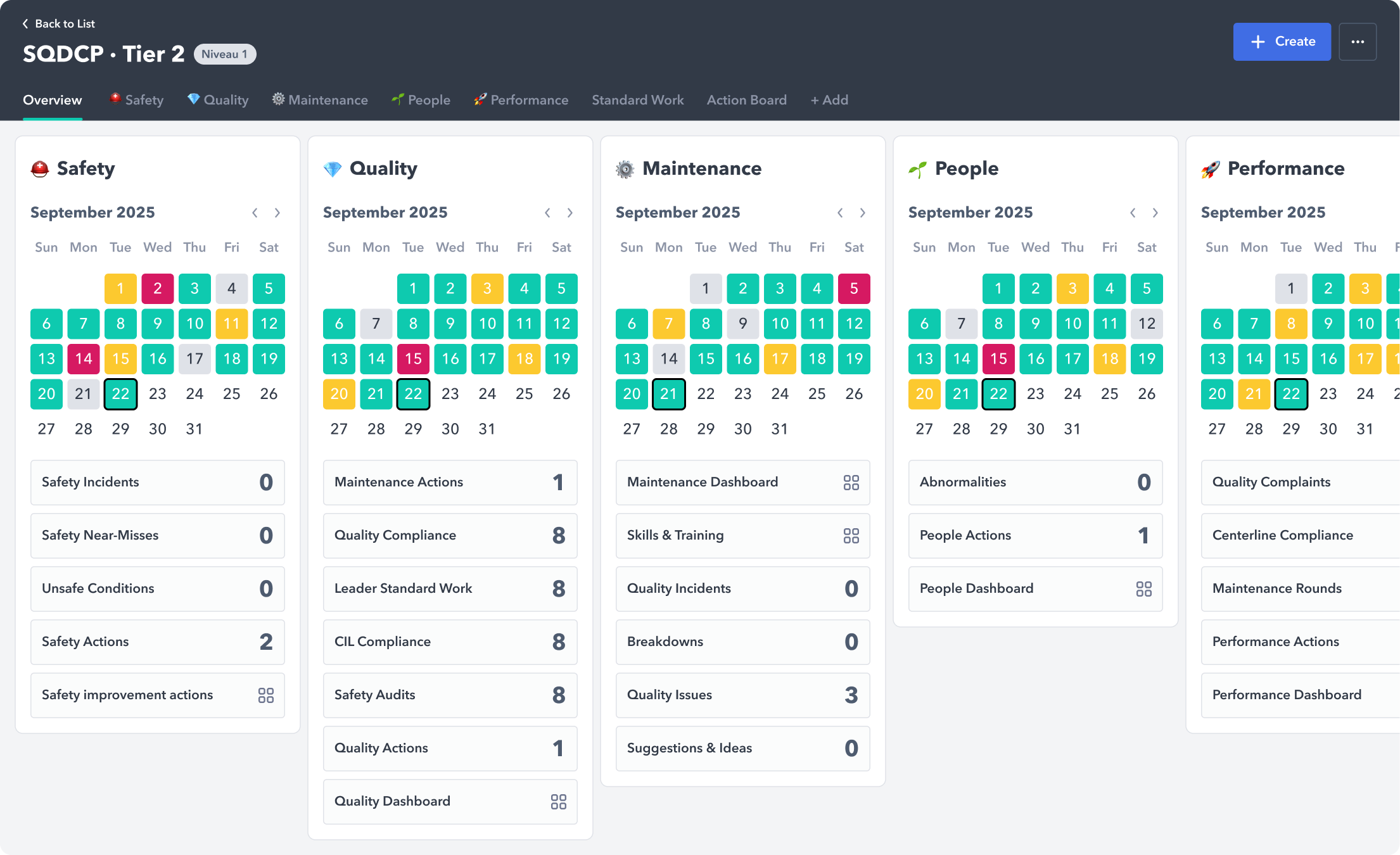
Task: Select red day 15 in People calendar
Action: coord(998,359)
